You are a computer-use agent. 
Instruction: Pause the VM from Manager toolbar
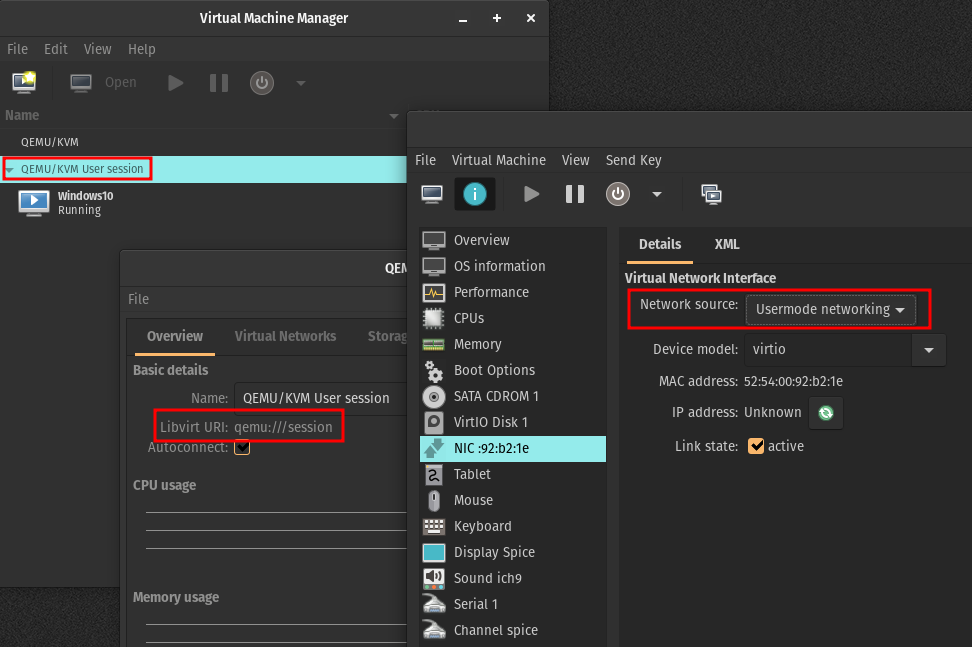[x=219, y=82]
